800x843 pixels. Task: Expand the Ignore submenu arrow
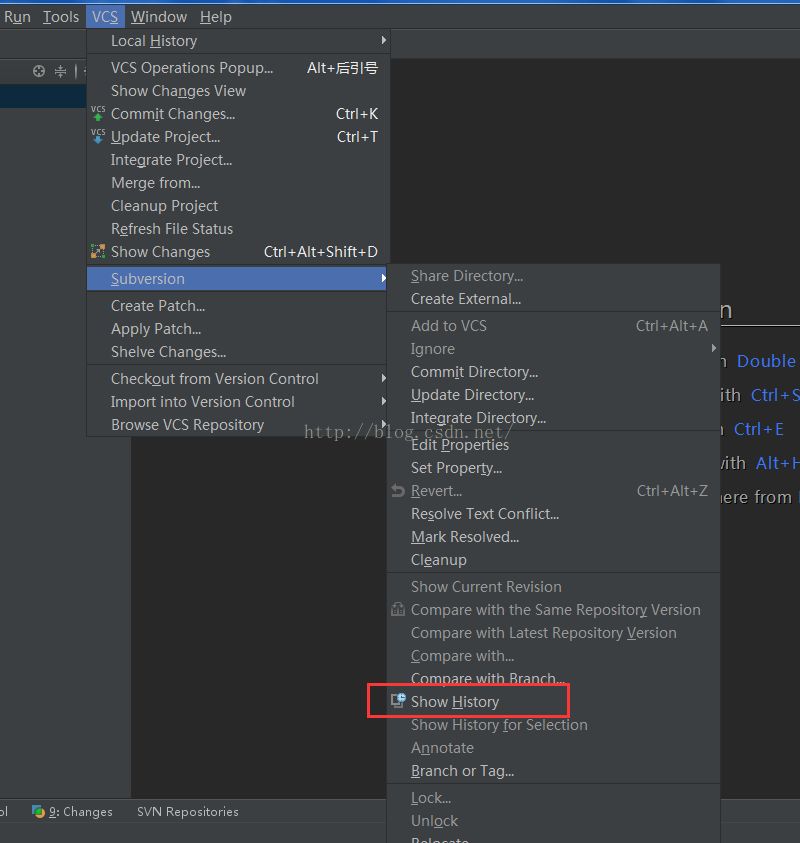pos(714,348)
